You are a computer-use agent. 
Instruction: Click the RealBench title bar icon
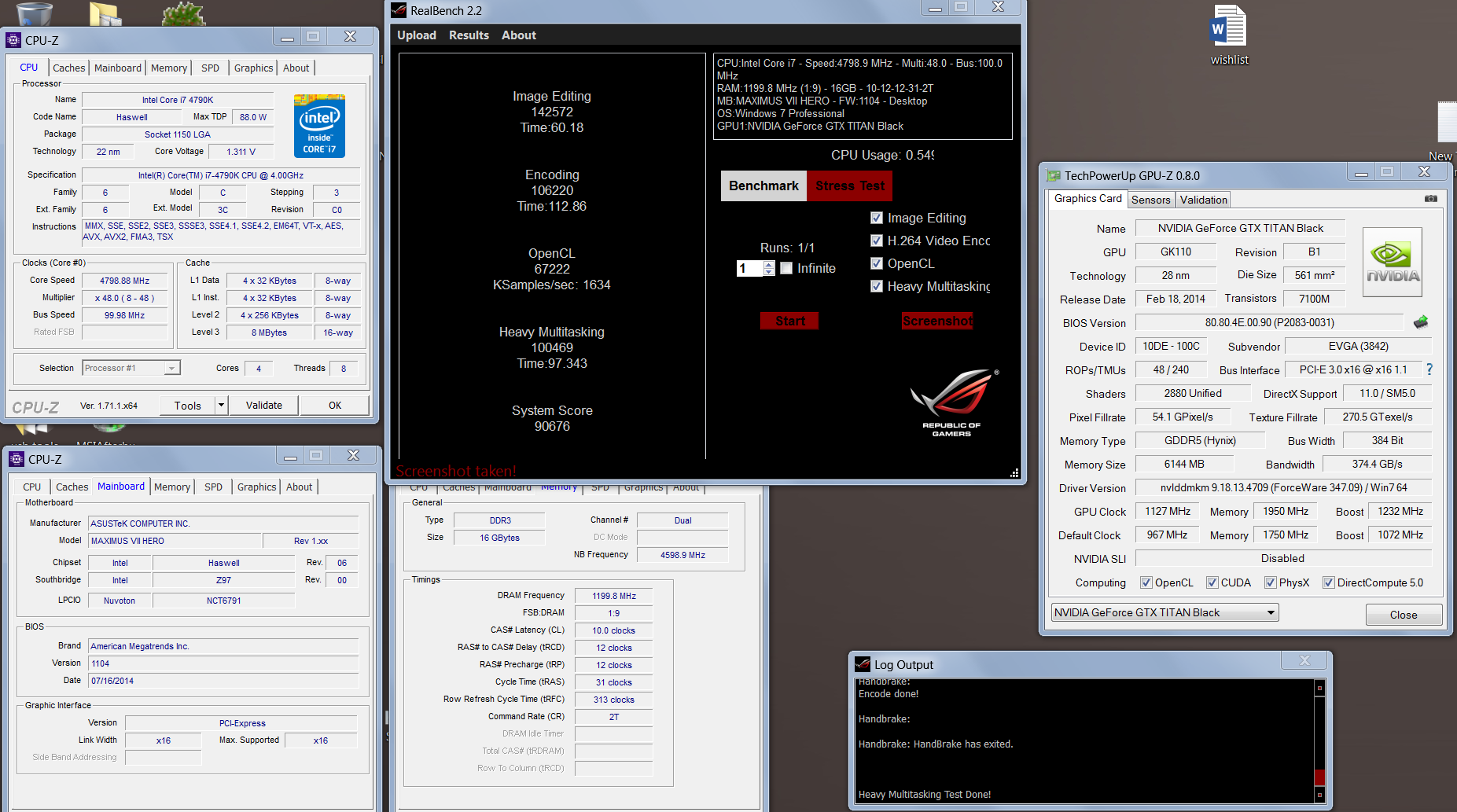399,10
